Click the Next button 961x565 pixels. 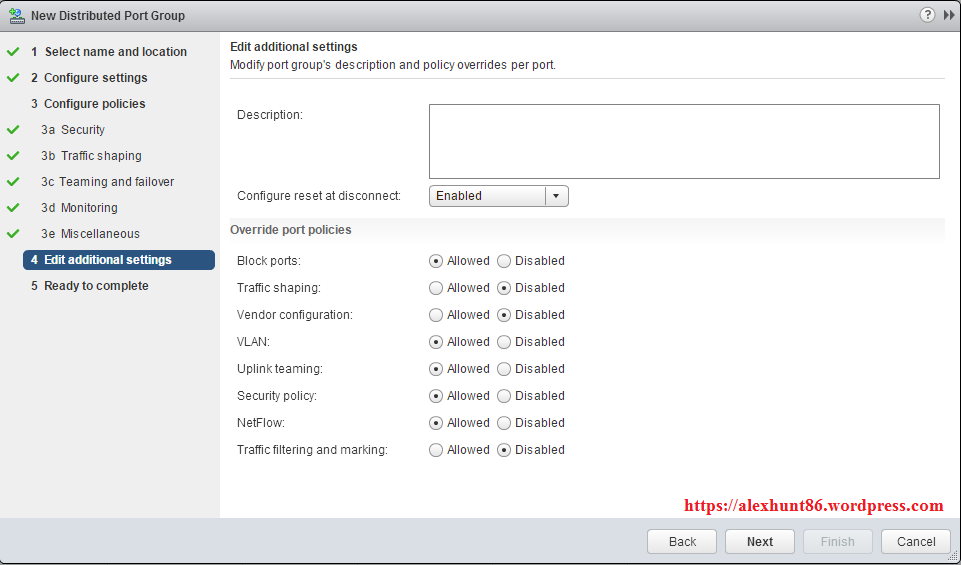760,542
